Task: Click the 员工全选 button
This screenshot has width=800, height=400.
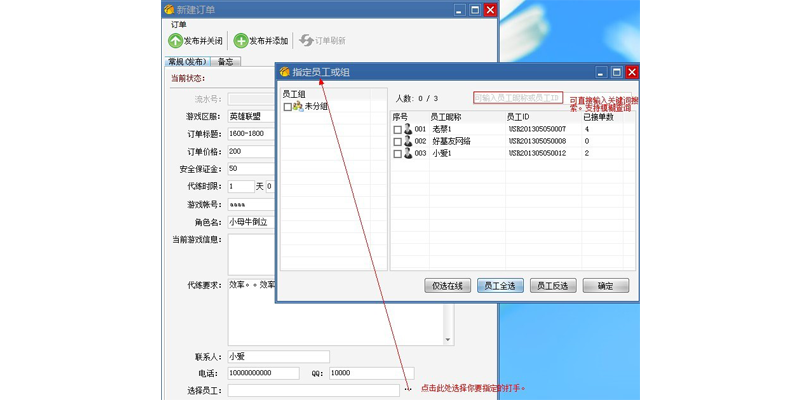Action: (x=501, y=286)
